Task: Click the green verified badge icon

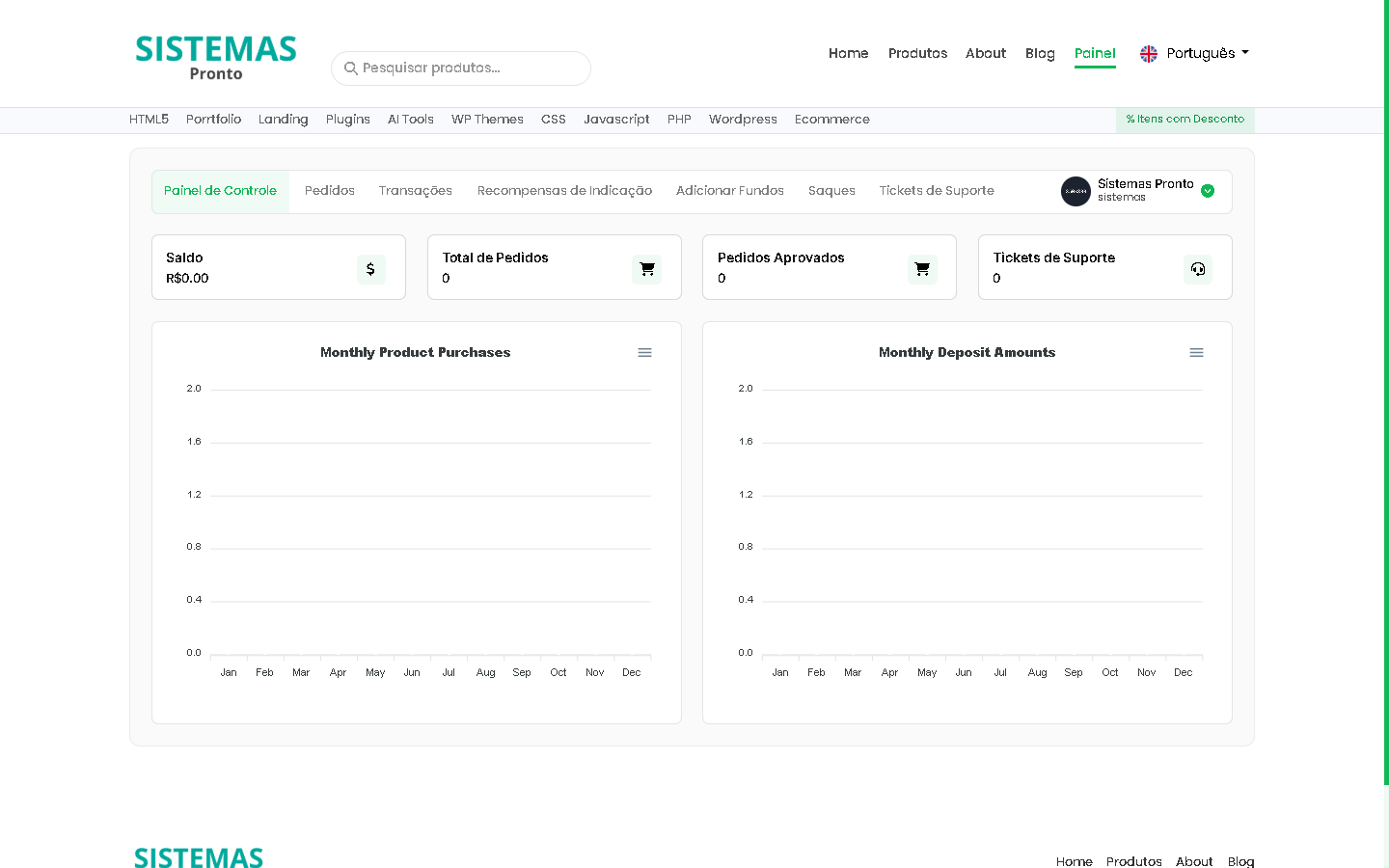Action: pyautogui.click(x=1208, y=191)
